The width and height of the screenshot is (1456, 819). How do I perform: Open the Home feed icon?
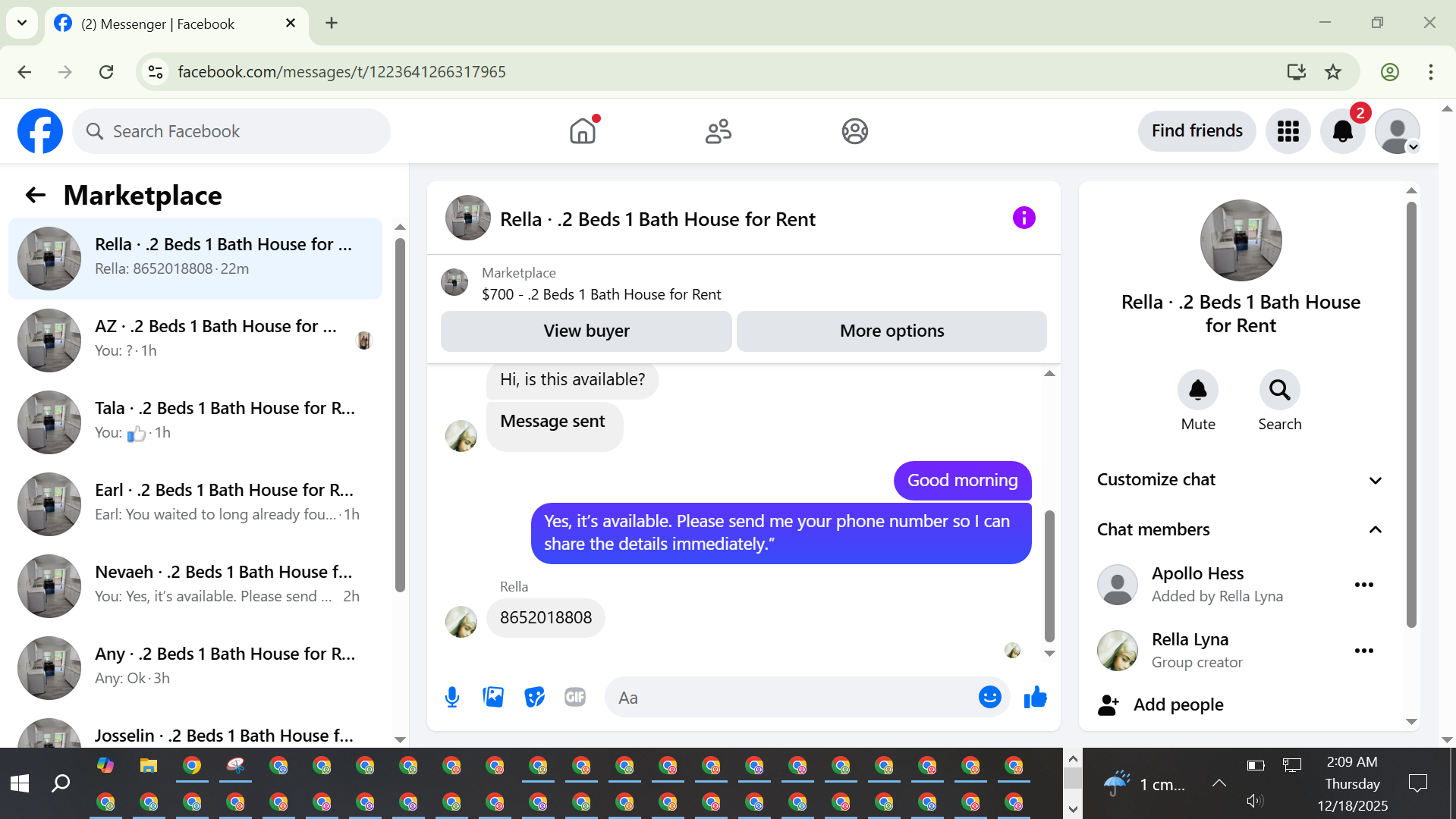[583, 131]
